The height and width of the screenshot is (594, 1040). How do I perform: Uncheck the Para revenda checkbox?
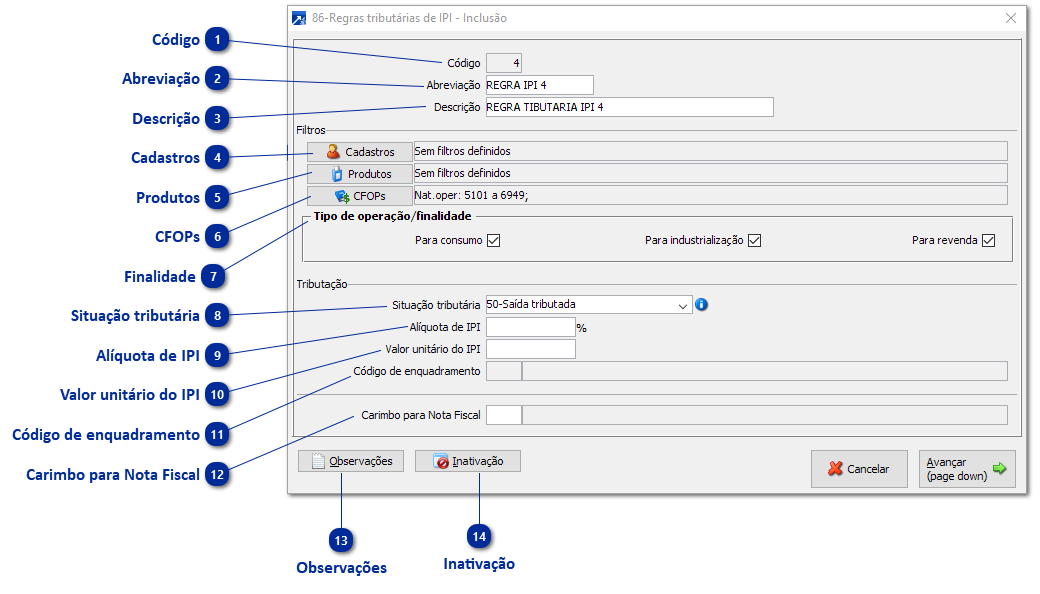coord(988,240)
